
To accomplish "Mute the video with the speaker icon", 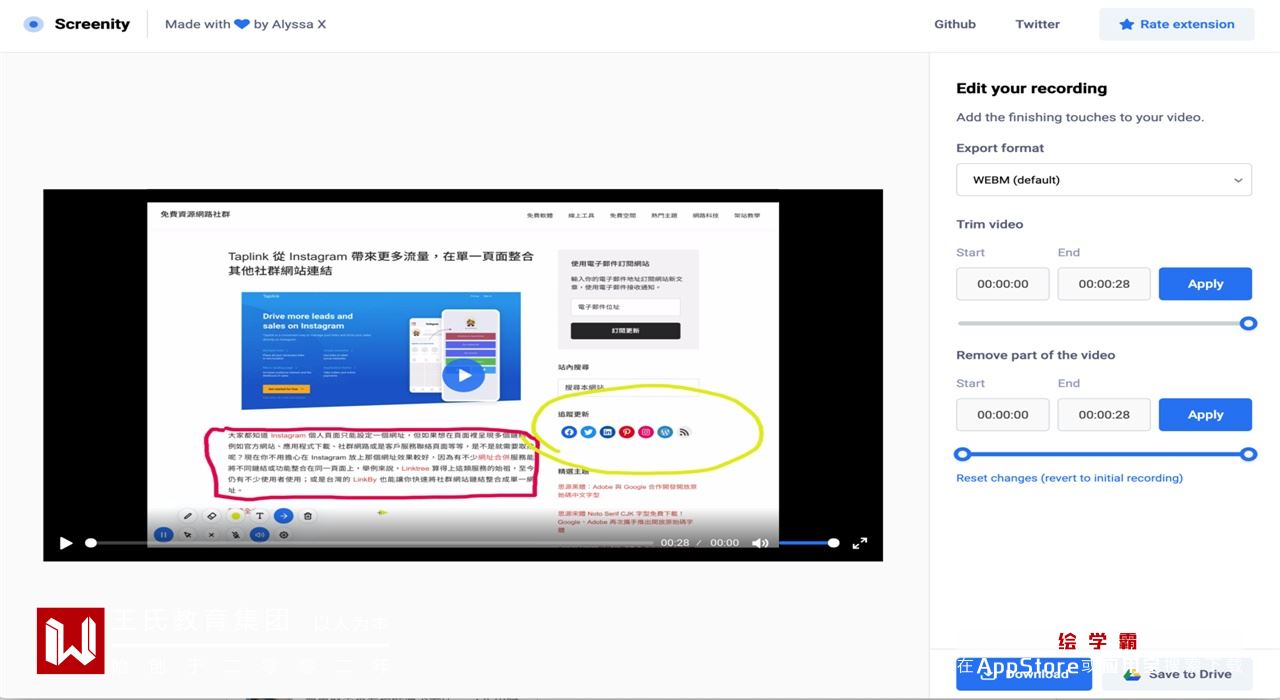I will tap(760, 543).
